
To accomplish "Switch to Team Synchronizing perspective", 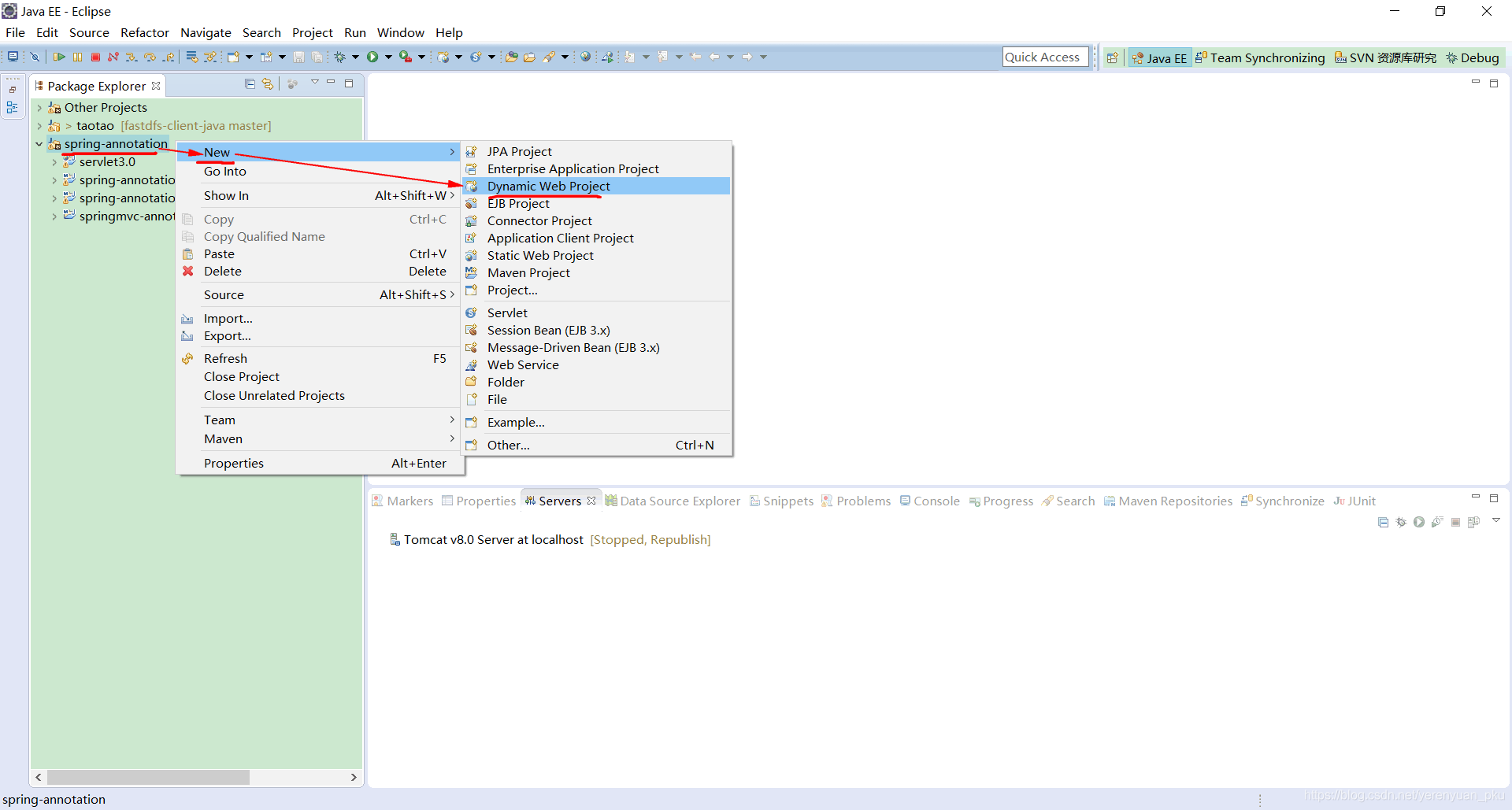I will [x=1260, y=58].
